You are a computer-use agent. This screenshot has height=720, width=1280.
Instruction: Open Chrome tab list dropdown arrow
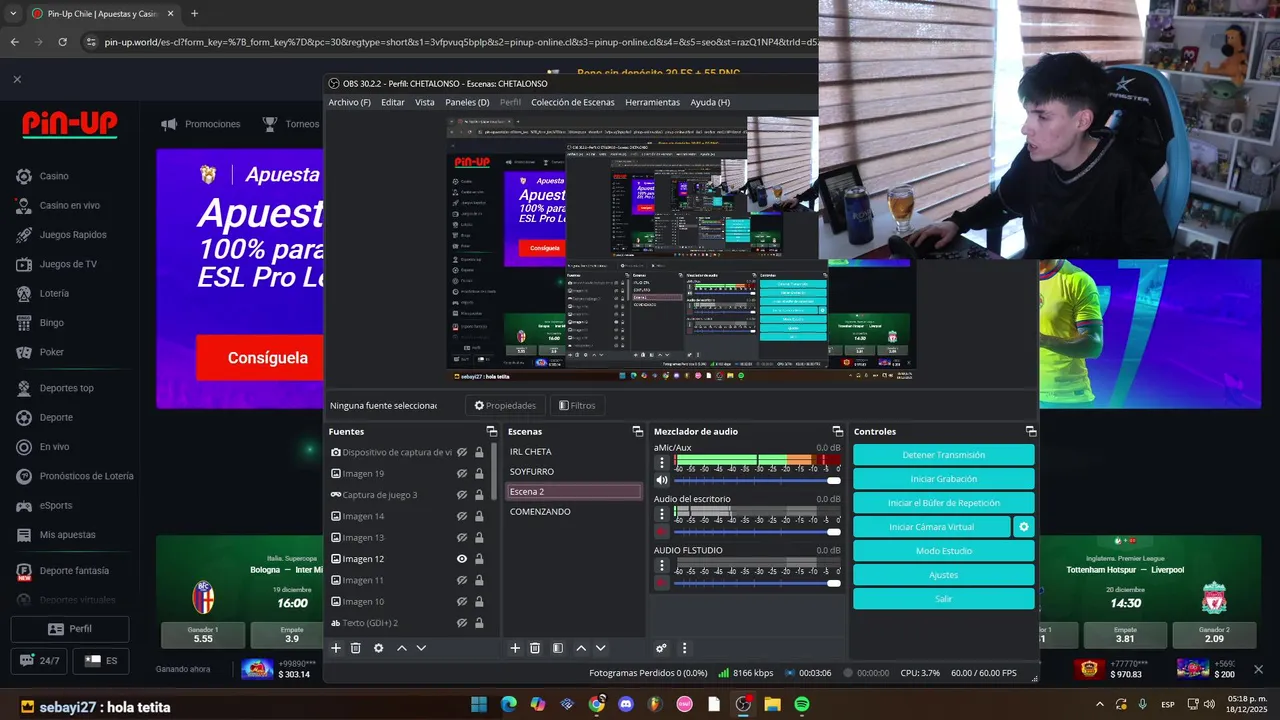tap(13, 14)
